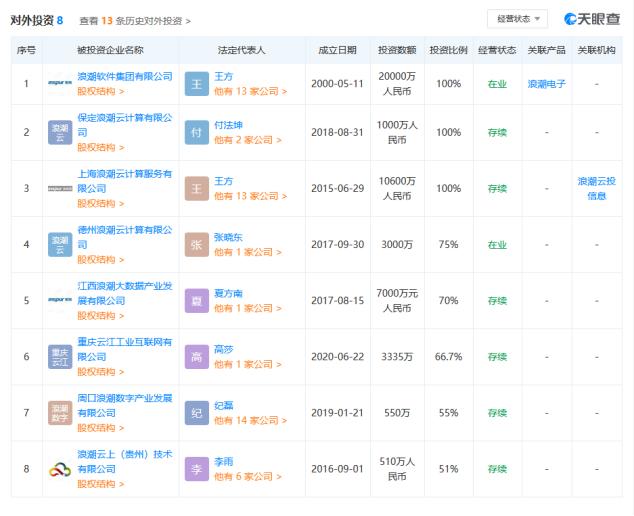The height and width of the screenshot is (516, 634).
Task: Open 付法坤 legal representative profile
Action: click(228, 125)
